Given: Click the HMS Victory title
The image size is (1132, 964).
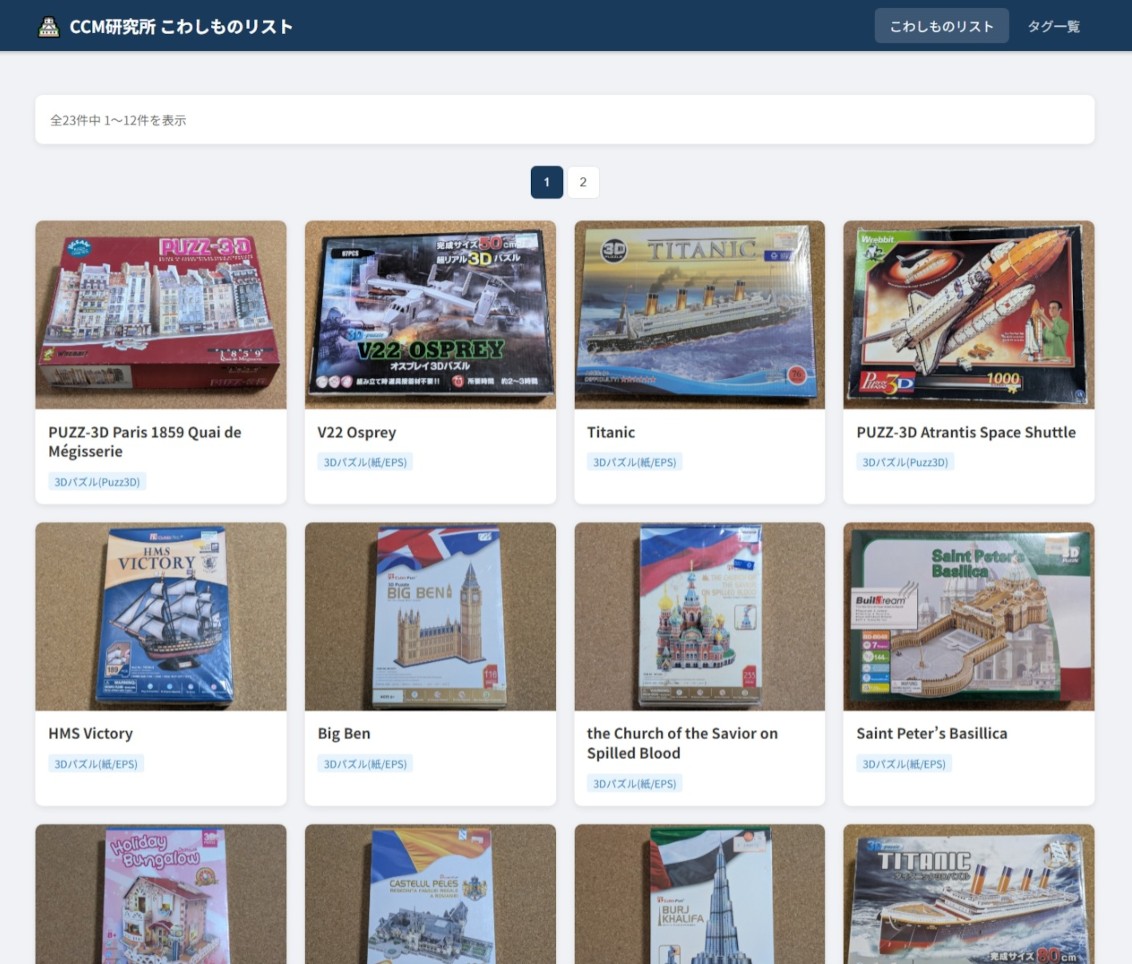Looking at the screenshot, I should click(x=90, y=734).
